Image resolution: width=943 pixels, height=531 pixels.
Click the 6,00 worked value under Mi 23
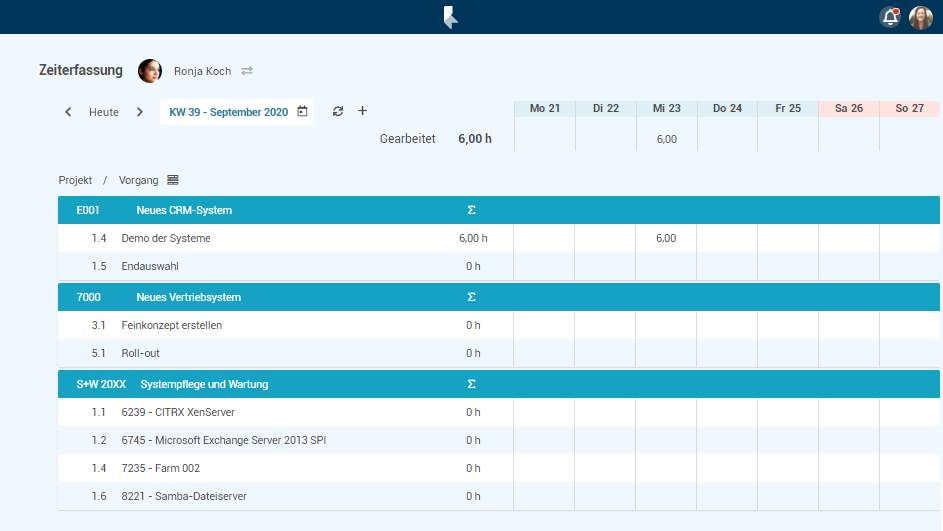666,139
